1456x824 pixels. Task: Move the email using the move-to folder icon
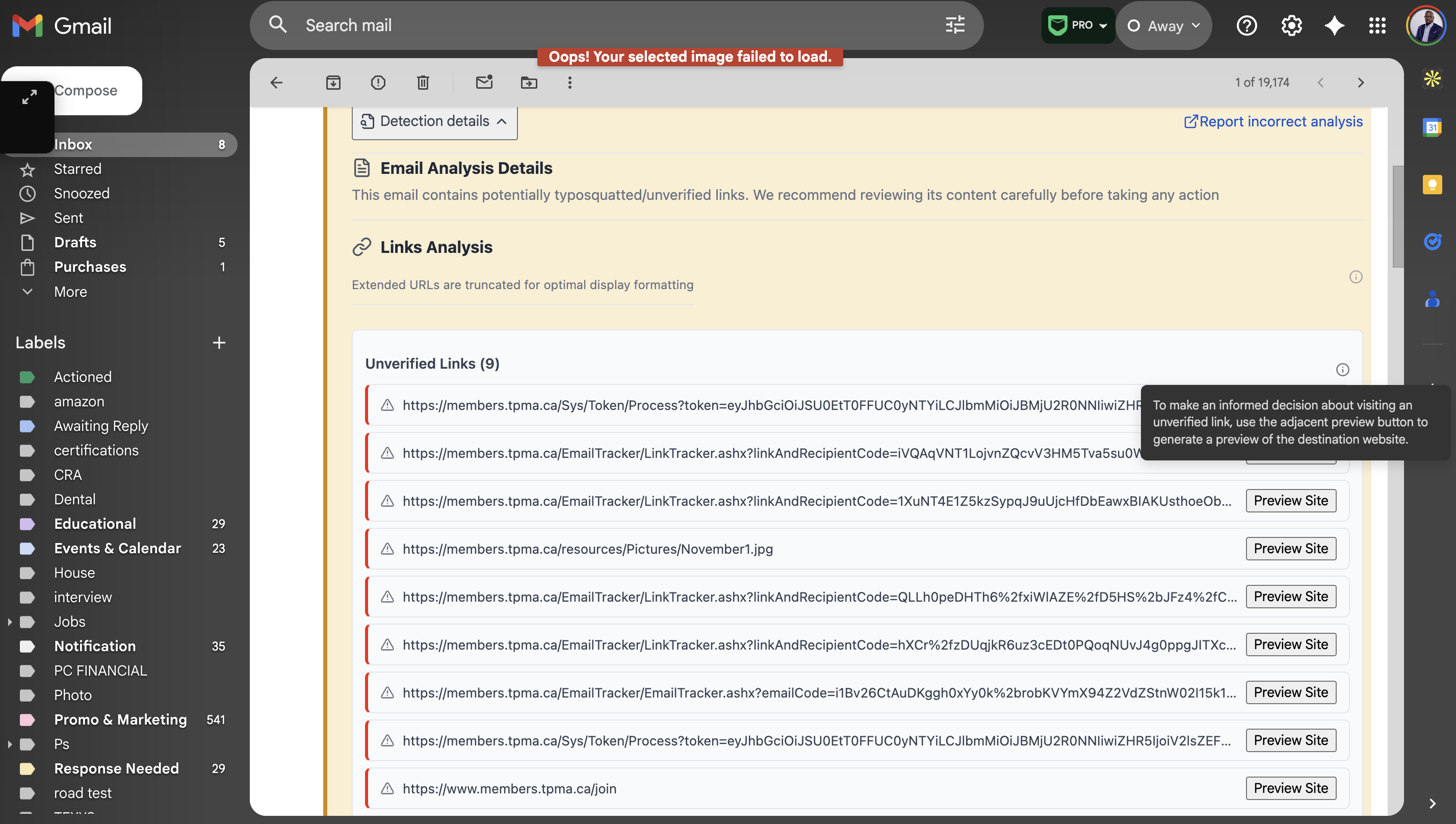click(529, 83)
